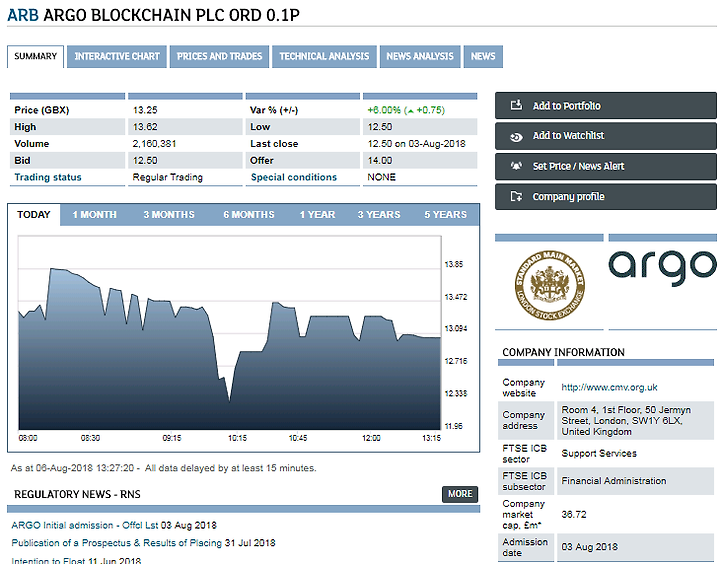Viewport: 720px width, 564px height.
Task: Open the Special conditions link
Action: pyautogui.click(x=294, y=177)
